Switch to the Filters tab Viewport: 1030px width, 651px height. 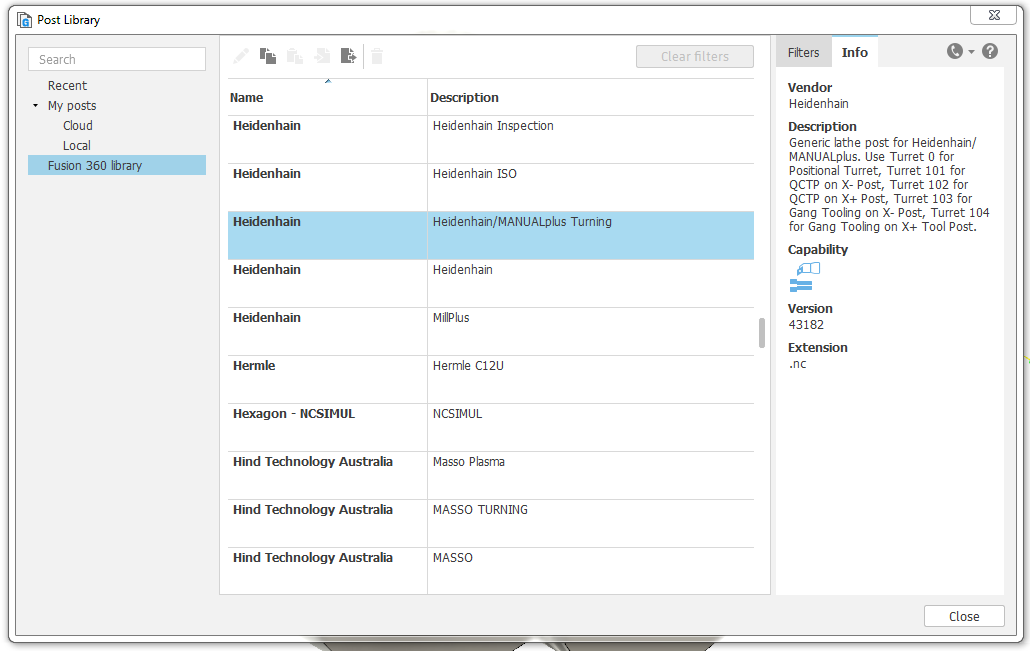click(803, 53)
